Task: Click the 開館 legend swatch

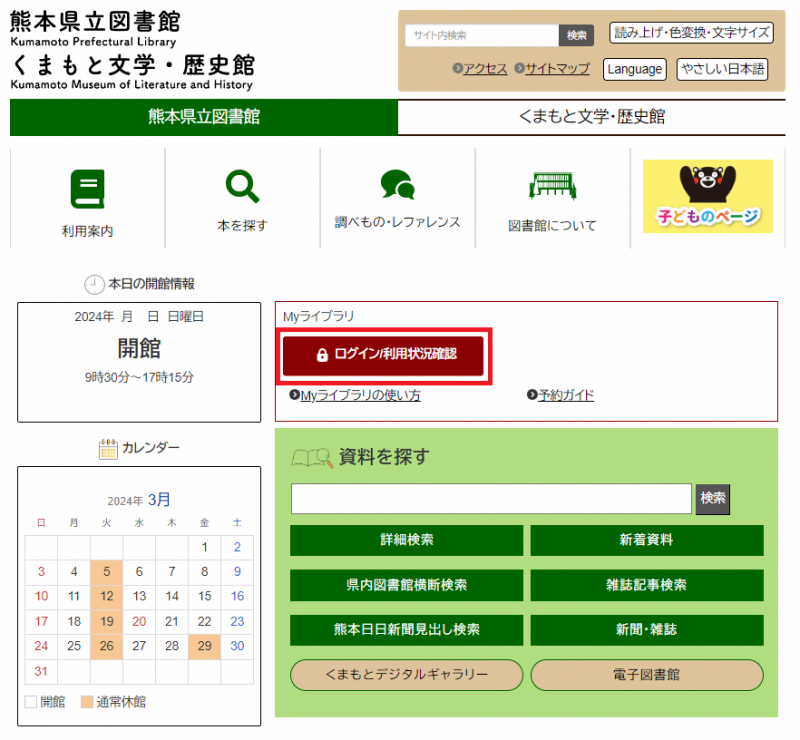Action: click(31, 702)
